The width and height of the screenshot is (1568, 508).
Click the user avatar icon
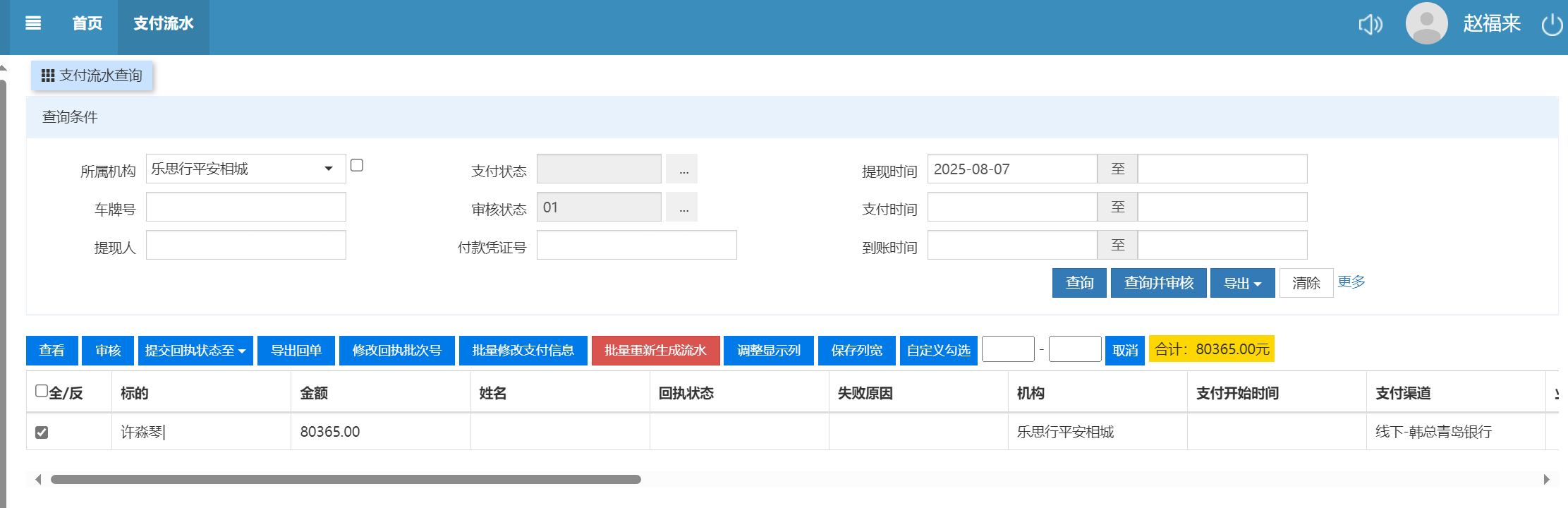pyautogui.click(x=1426, y=23)
